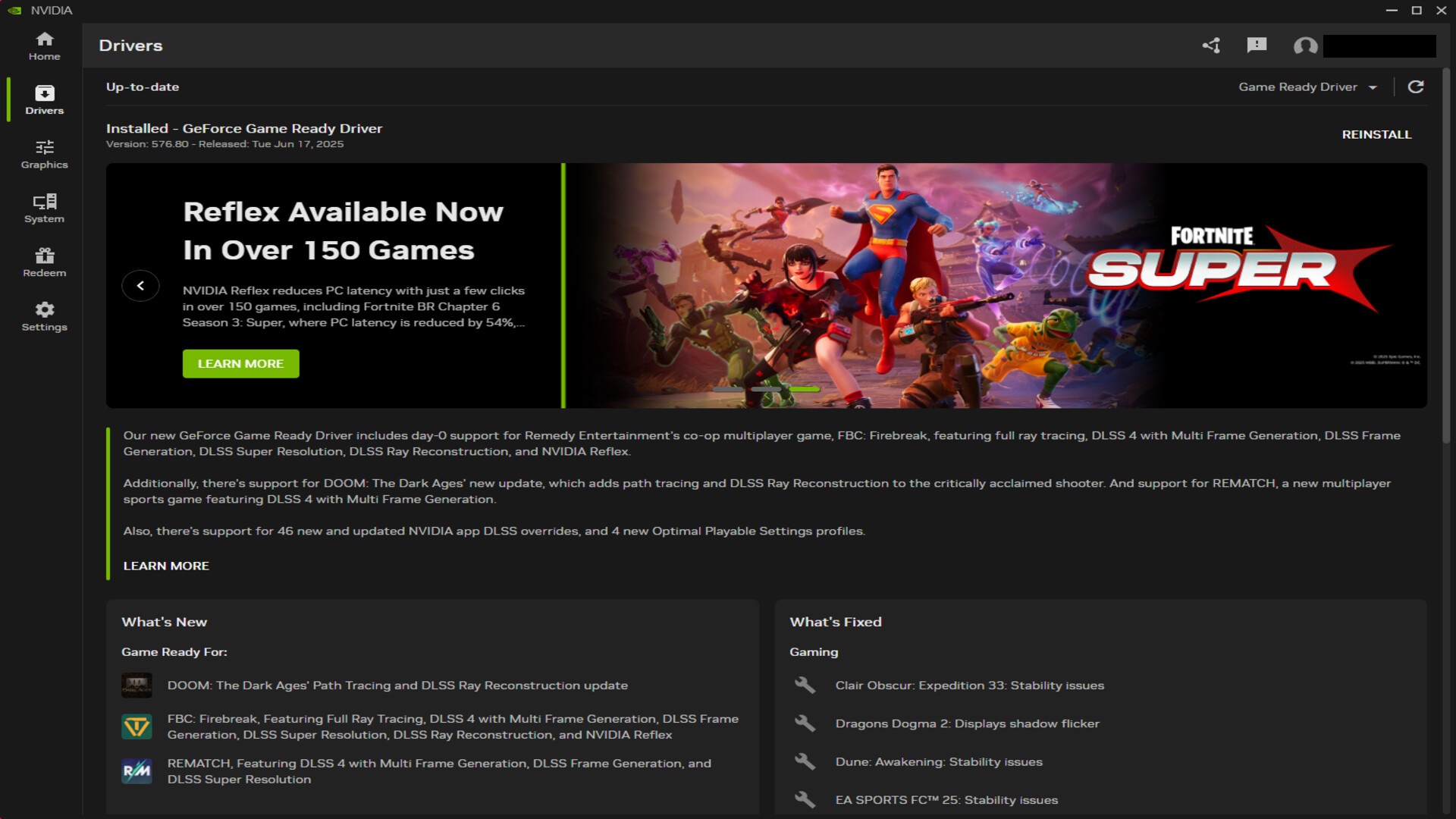Expand the Game Ready Driver dropdown

click(1307, 87)
